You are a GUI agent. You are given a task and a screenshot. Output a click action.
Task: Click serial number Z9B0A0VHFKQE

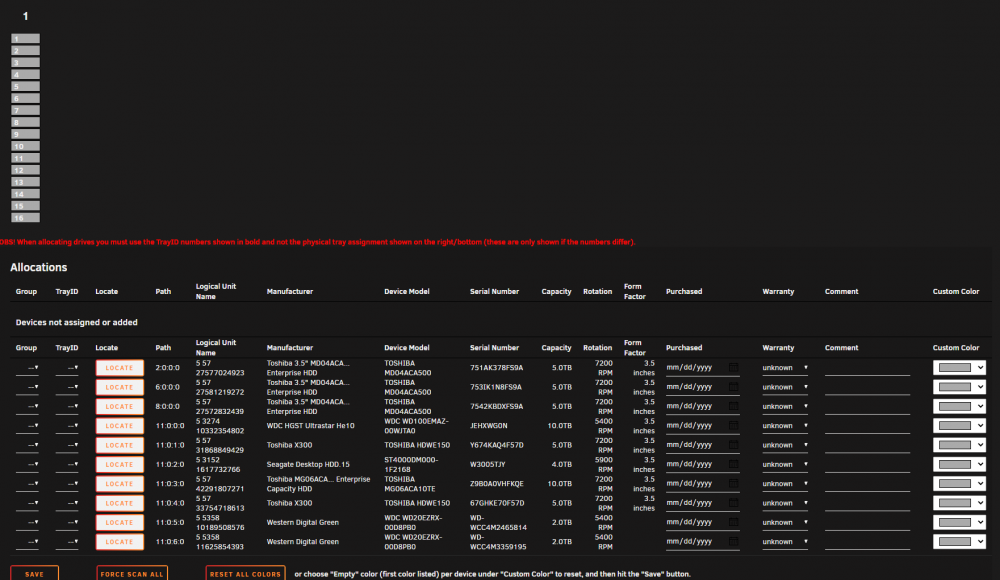click(496, 484)
